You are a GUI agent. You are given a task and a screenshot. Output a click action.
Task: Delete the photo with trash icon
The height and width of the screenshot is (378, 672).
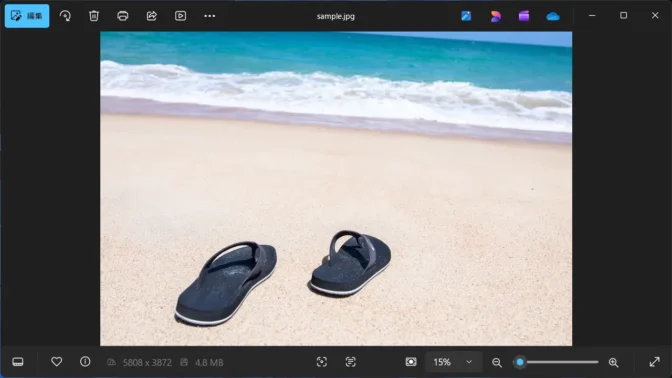pos(94,16)
